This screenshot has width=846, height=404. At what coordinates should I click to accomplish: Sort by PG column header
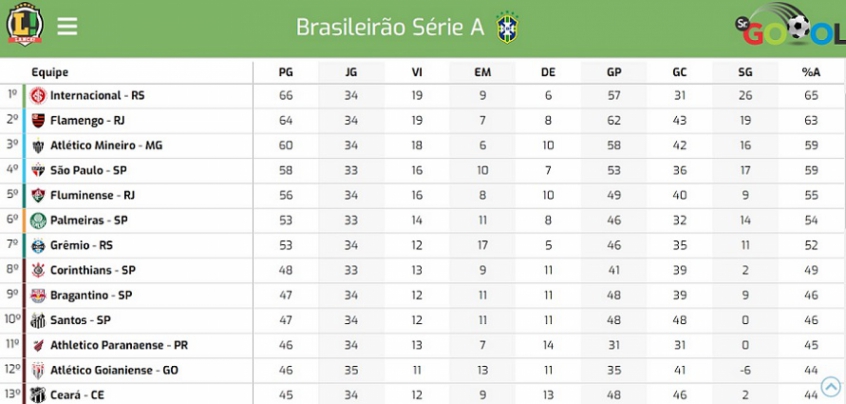[x=286, y=72]
